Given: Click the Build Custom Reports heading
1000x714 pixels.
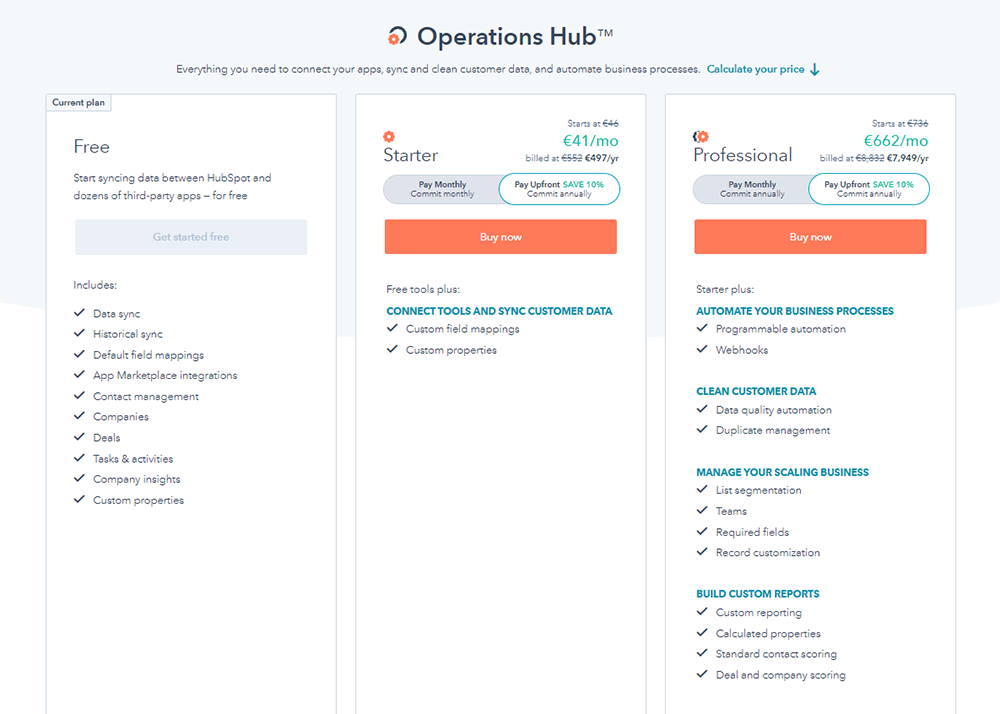Looking at the screenshot, I should coord(758,594).
